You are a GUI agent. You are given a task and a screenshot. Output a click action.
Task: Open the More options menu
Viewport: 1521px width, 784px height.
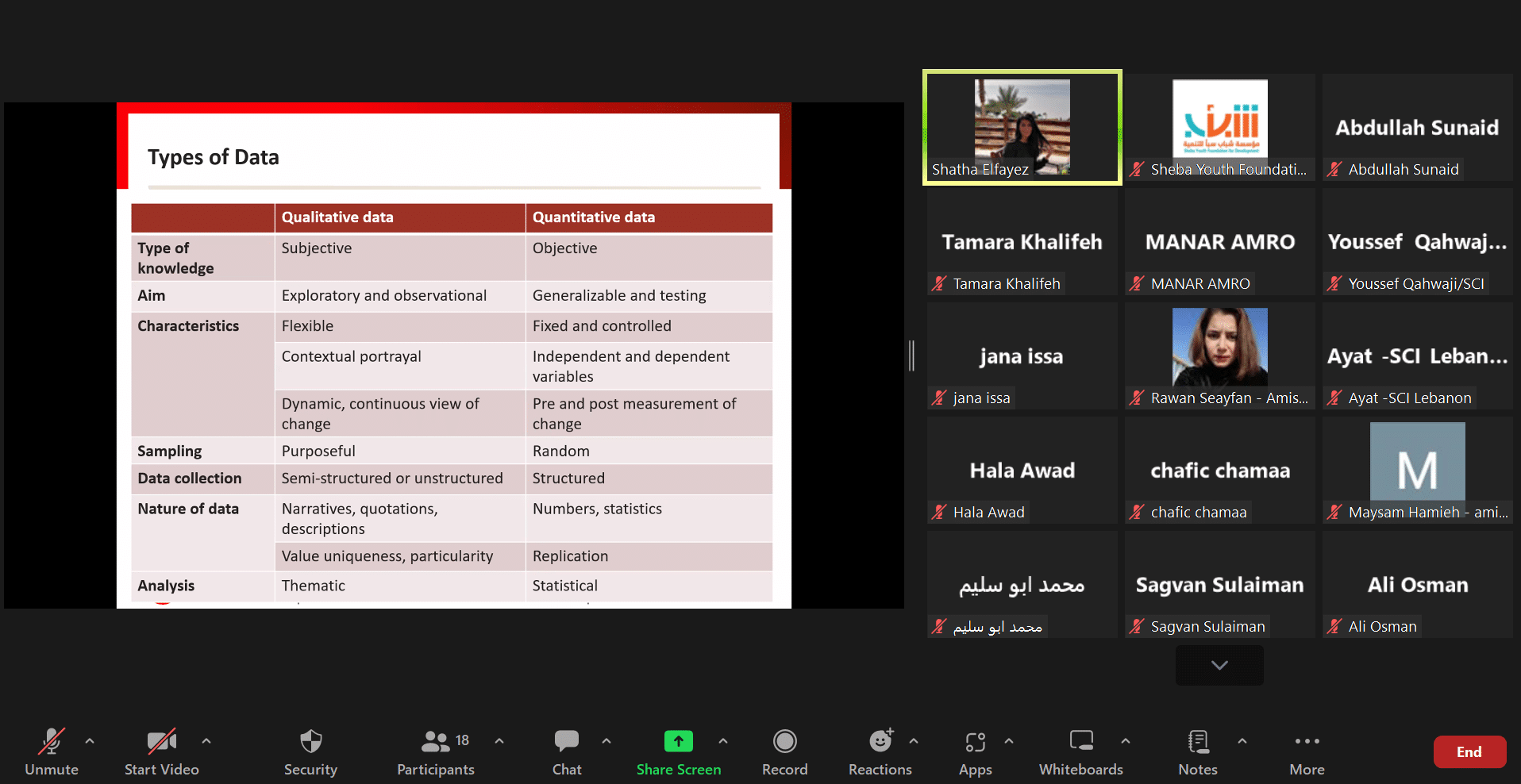coord(1307,752)
